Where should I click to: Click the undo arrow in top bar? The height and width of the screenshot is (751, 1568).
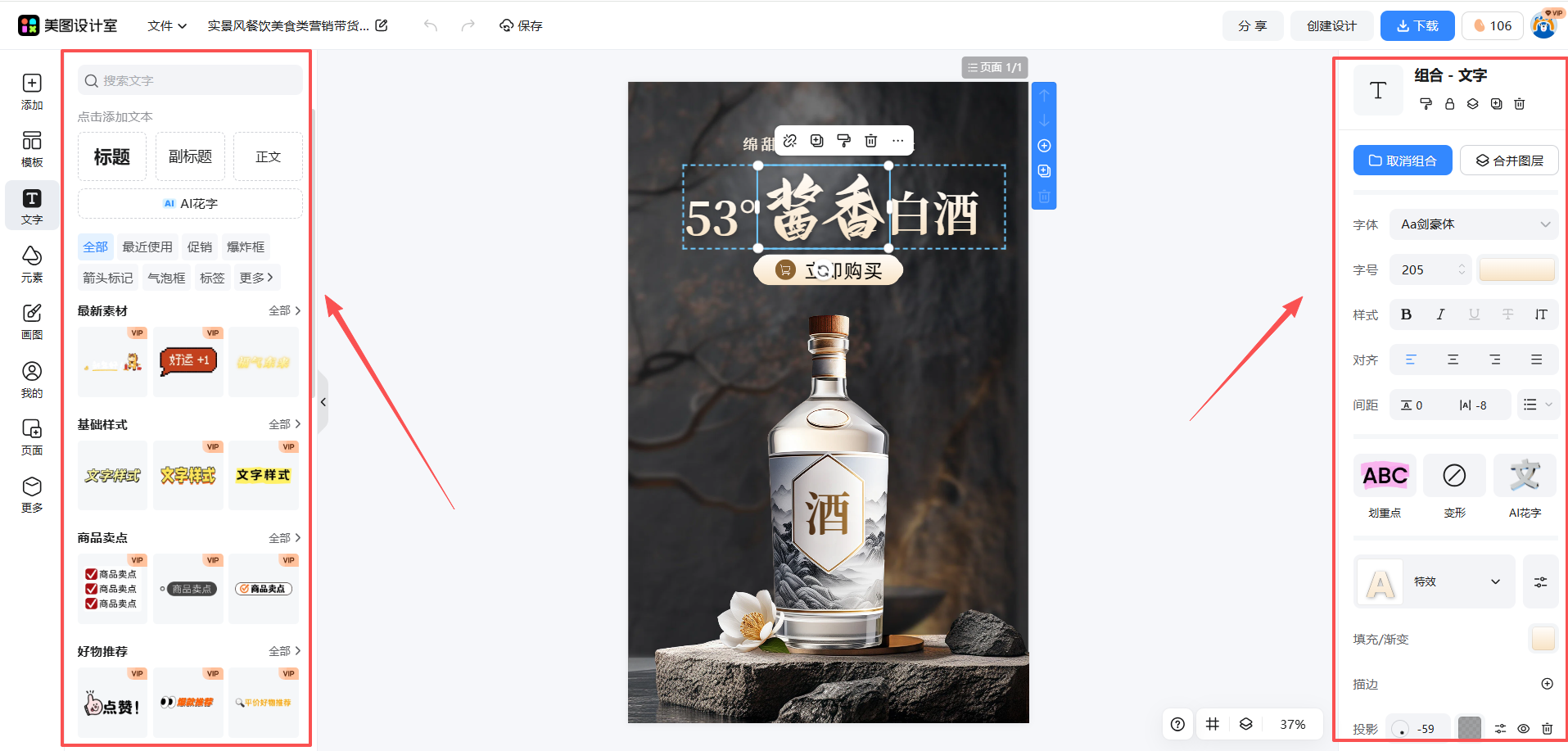[431, 25]
